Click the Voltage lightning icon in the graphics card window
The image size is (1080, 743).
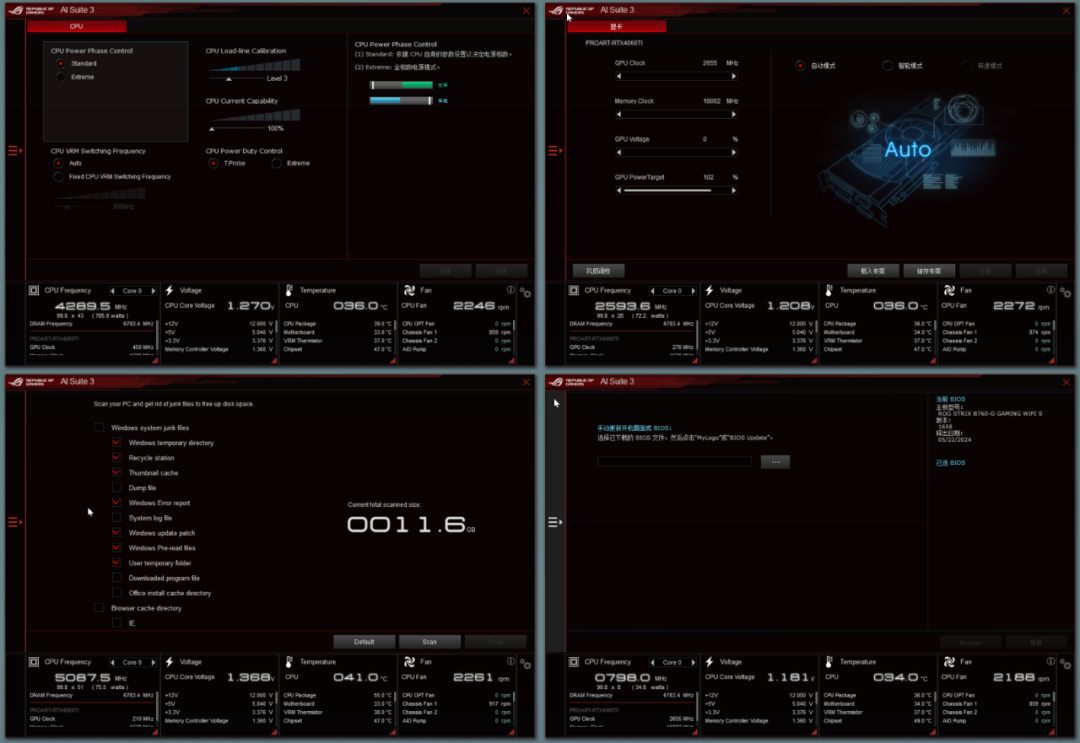click(x=709, y=291)
